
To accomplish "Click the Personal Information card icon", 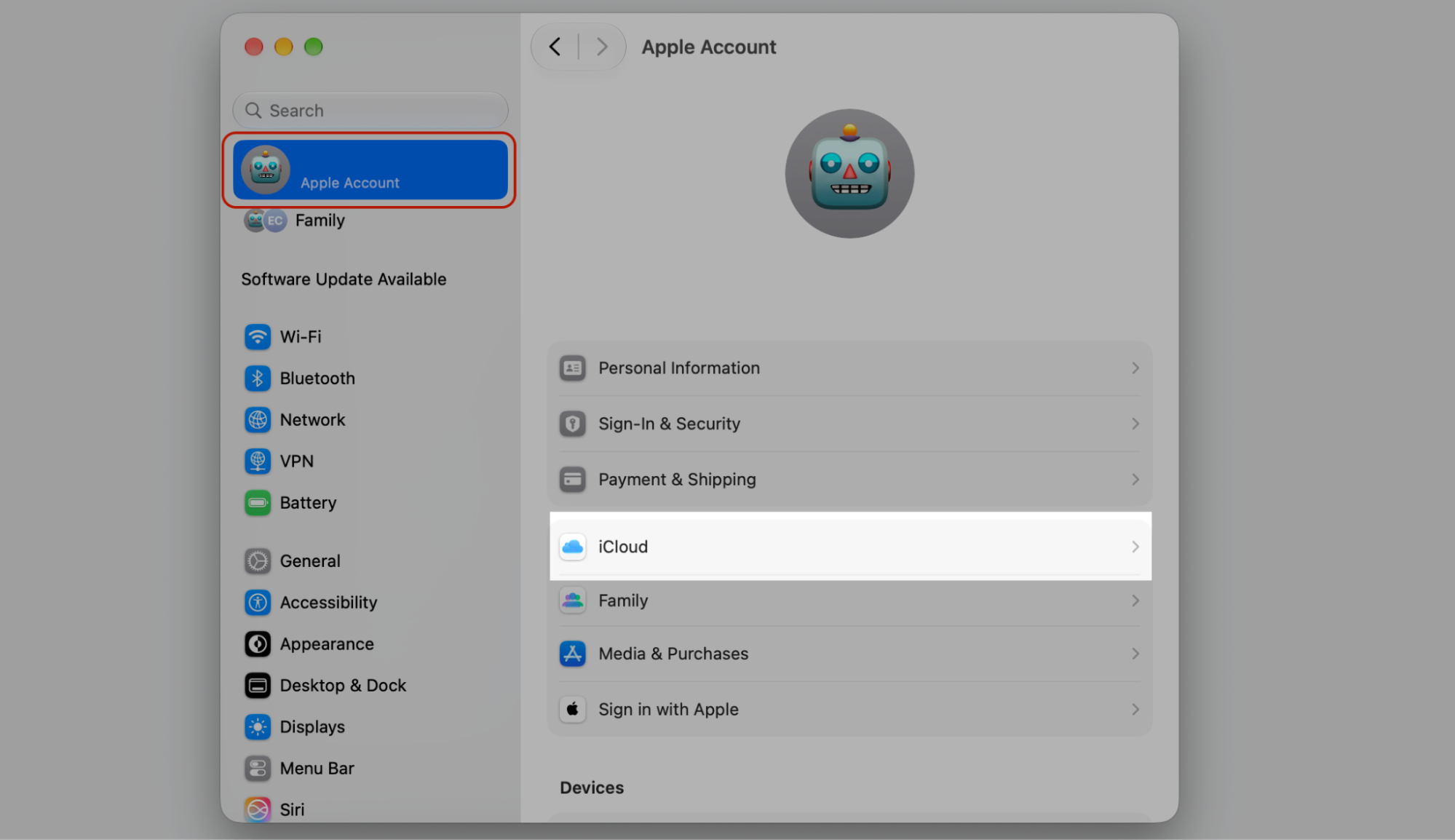I will coord(573,368).
